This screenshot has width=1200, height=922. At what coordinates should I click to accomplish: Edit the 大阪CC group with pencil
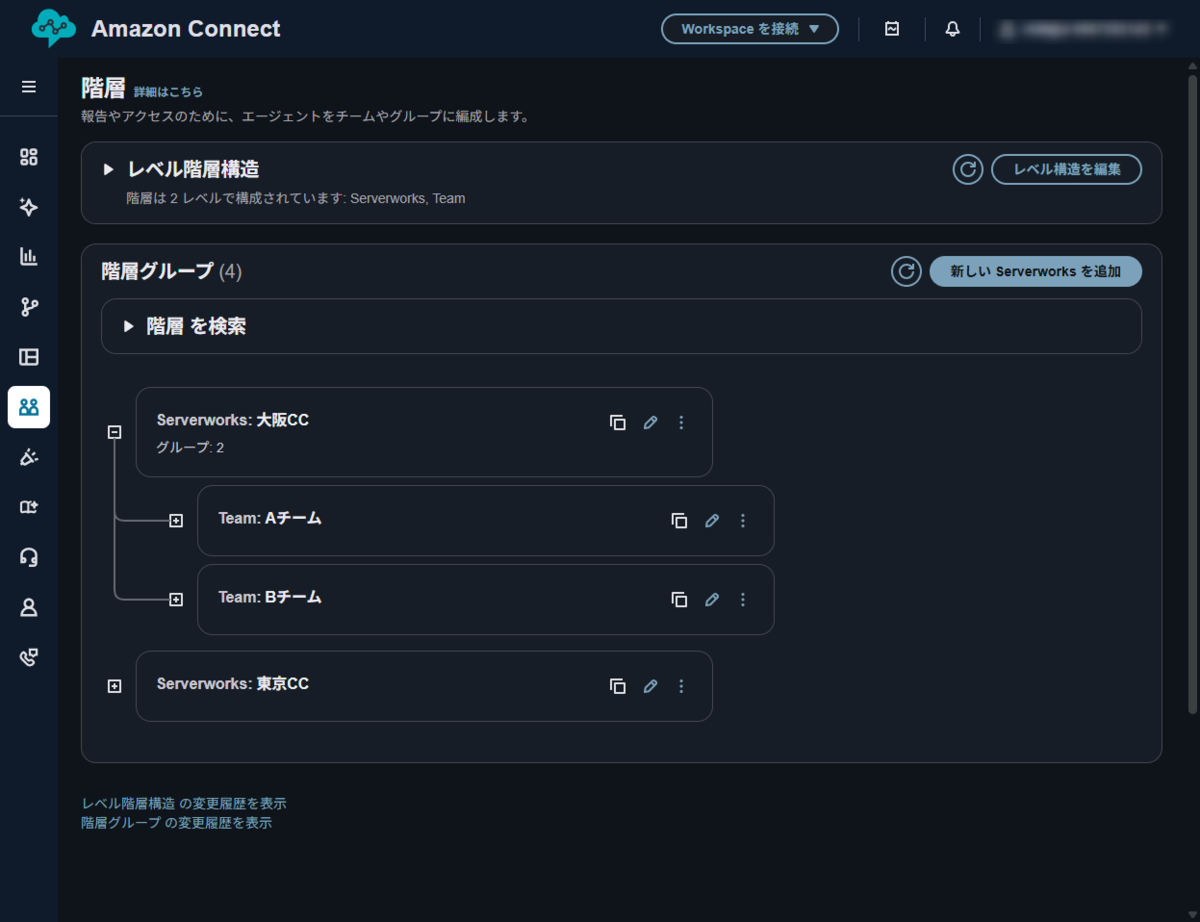(x=650, y=422)
